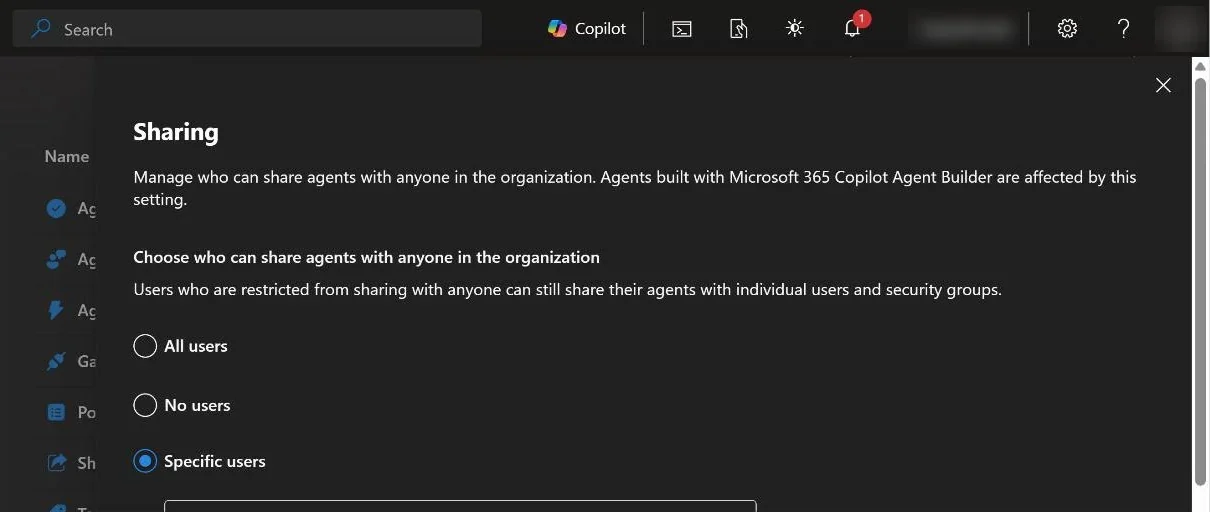Screen dimensions: 1210x512
Task: Click the search magnifier icon
Action: click(41, 29)
